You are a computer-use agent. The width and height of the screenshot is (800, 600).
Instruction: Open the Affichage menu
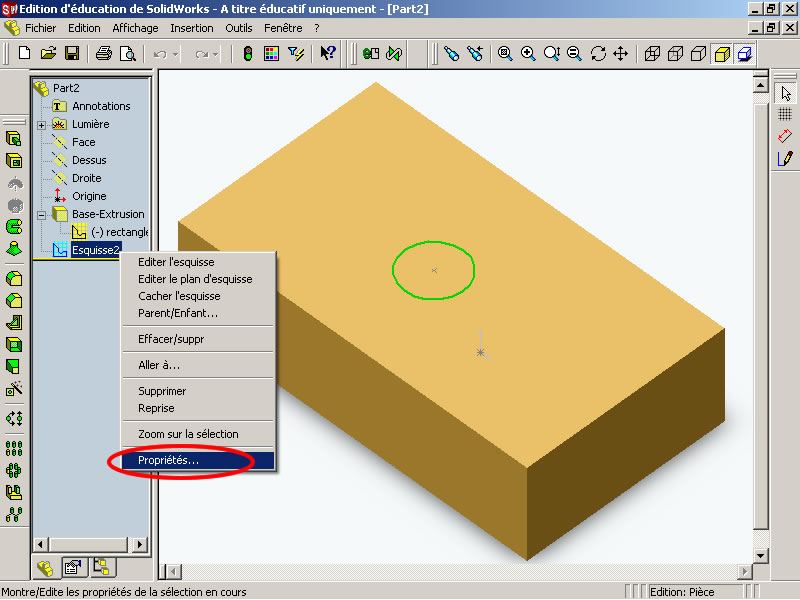point(135,28)
